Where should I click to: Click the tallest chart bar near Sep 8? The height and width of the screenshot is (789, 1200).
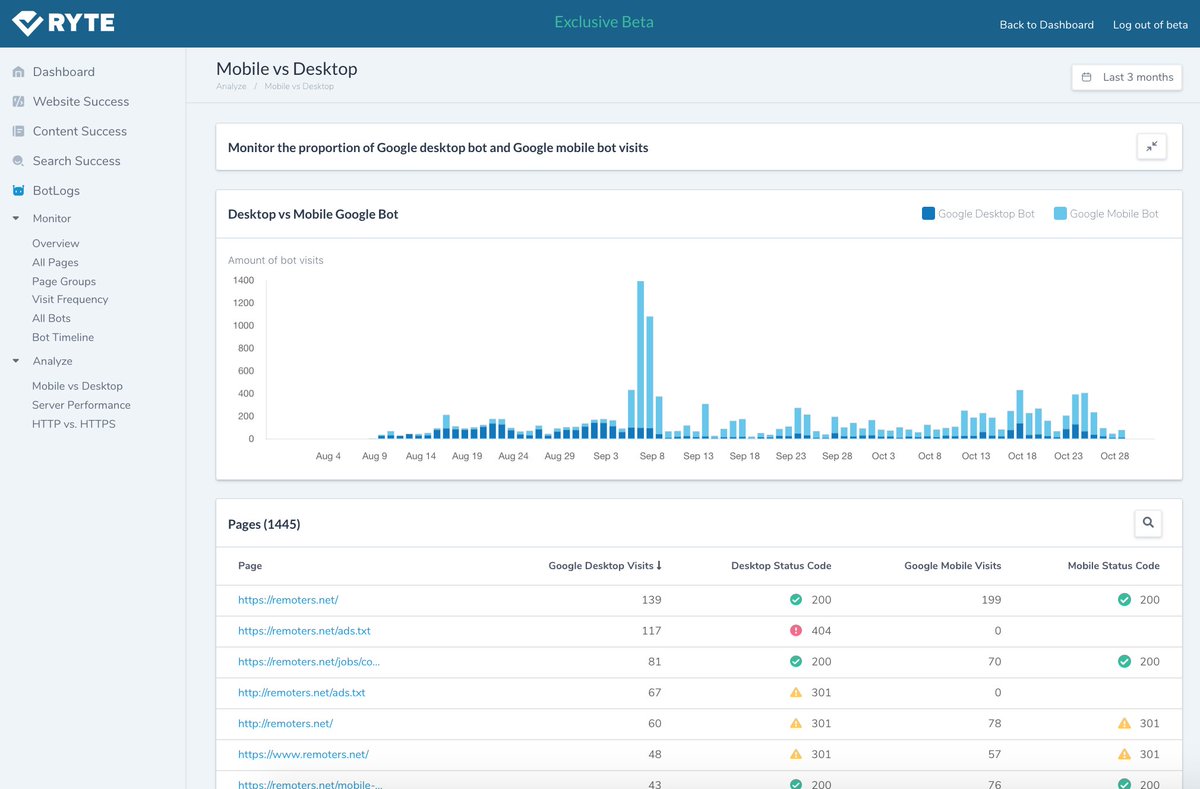click(640, 360)
